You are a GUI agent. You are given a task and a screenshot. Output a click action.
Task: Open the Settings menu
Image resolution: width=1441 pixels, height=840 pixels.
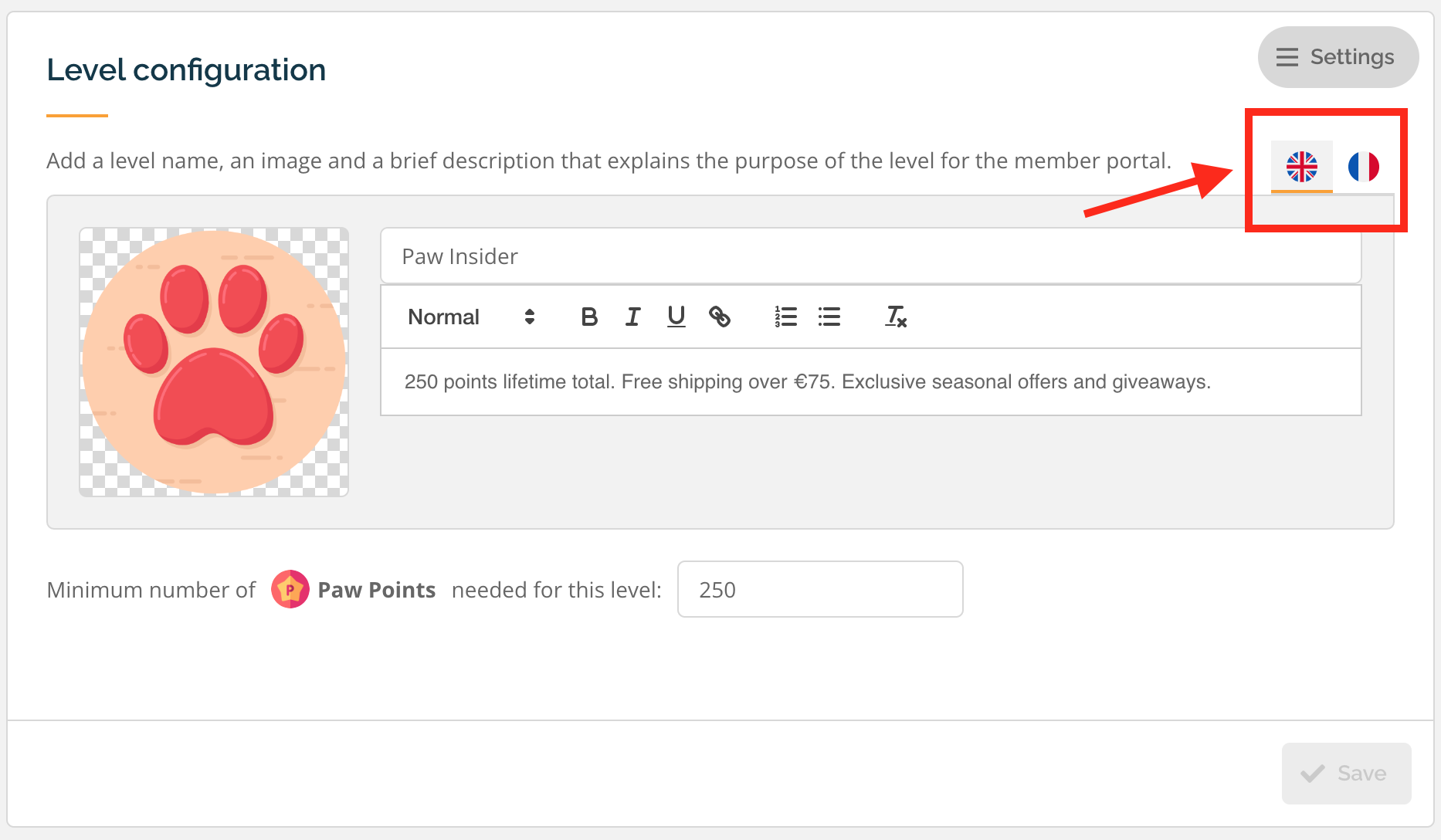pos(1338,56)
